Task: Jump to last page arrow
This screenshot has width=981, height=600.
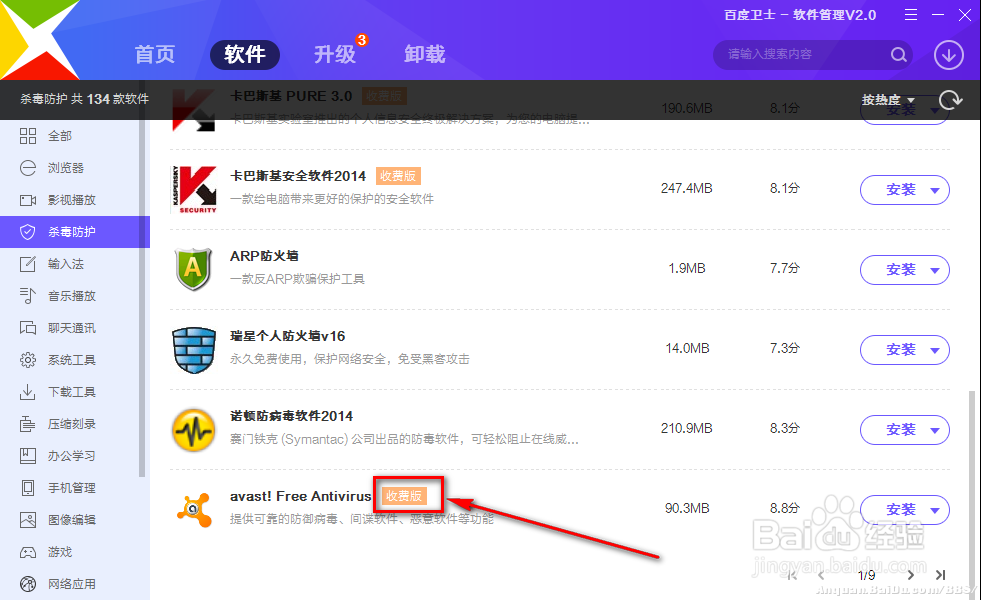Action: click(940, 575)
